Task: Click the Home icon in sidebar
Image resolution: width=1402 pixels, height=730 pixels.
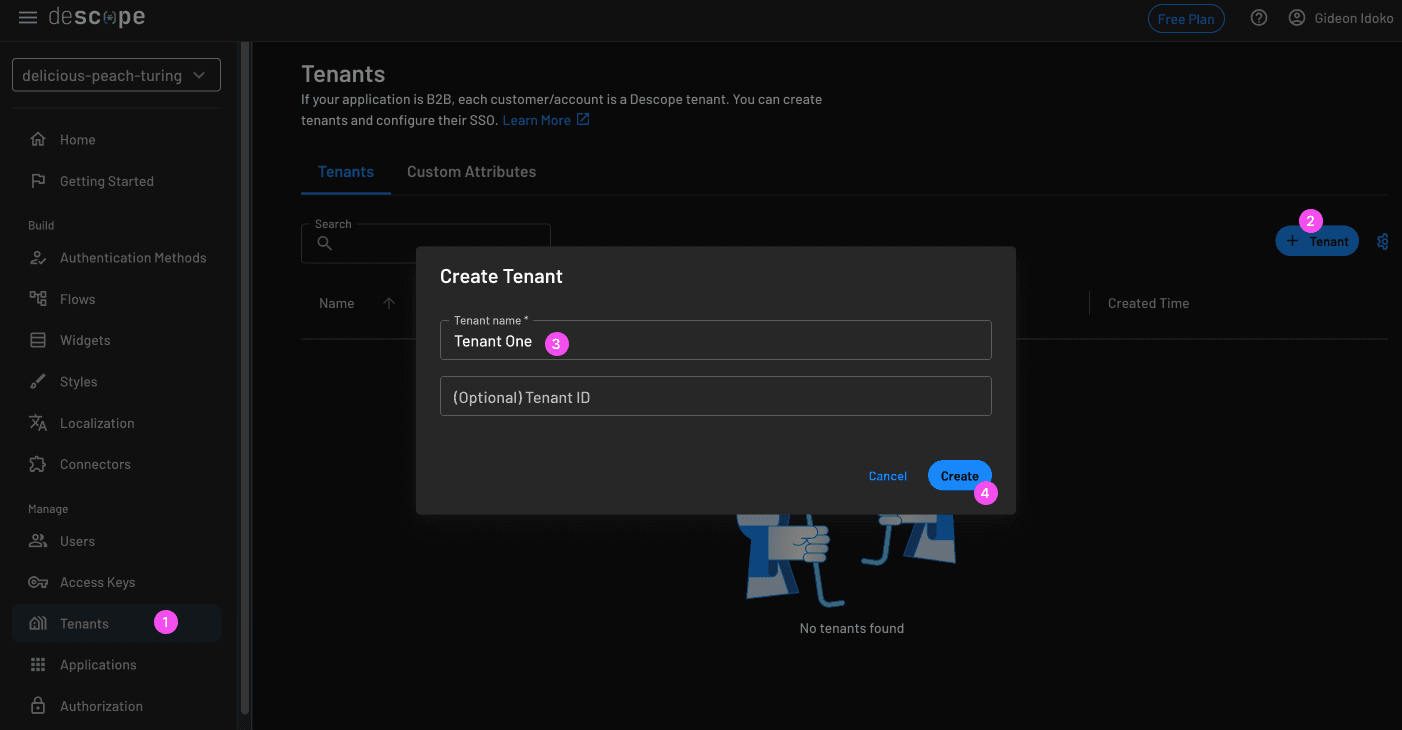Action: (x=38, y=140)
